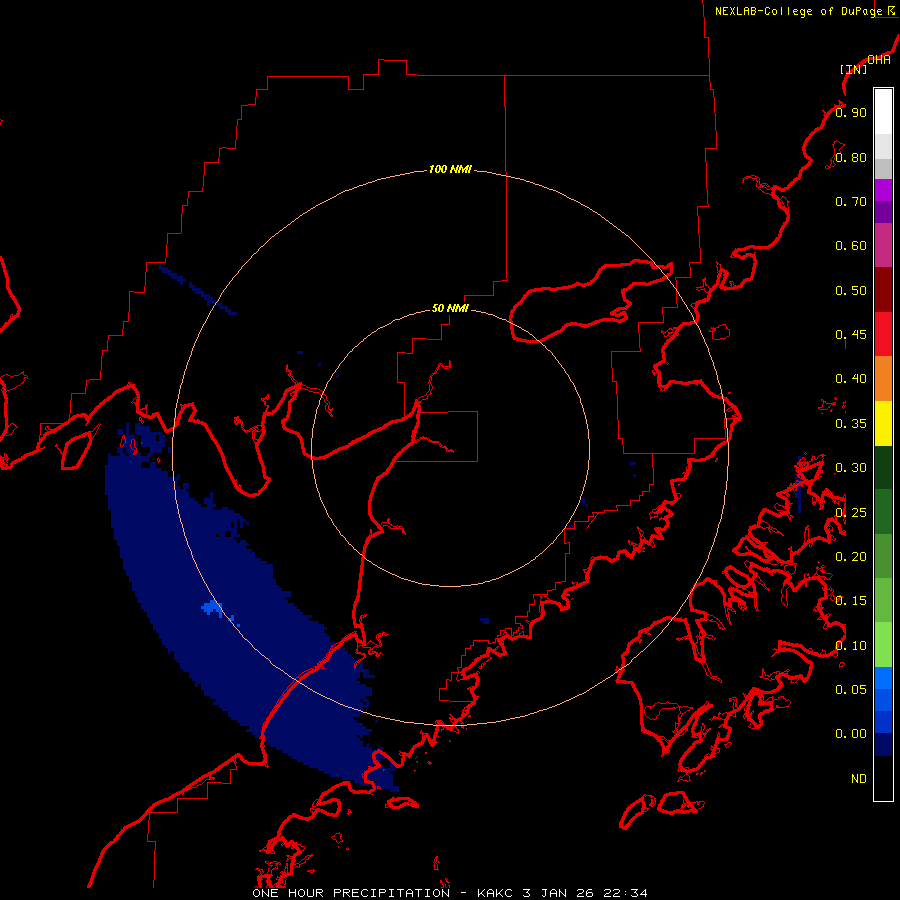The width and height of the screenshot is (900, 900).
Task: Pick the white swatch at legend top
Action: tap(883, 111)
